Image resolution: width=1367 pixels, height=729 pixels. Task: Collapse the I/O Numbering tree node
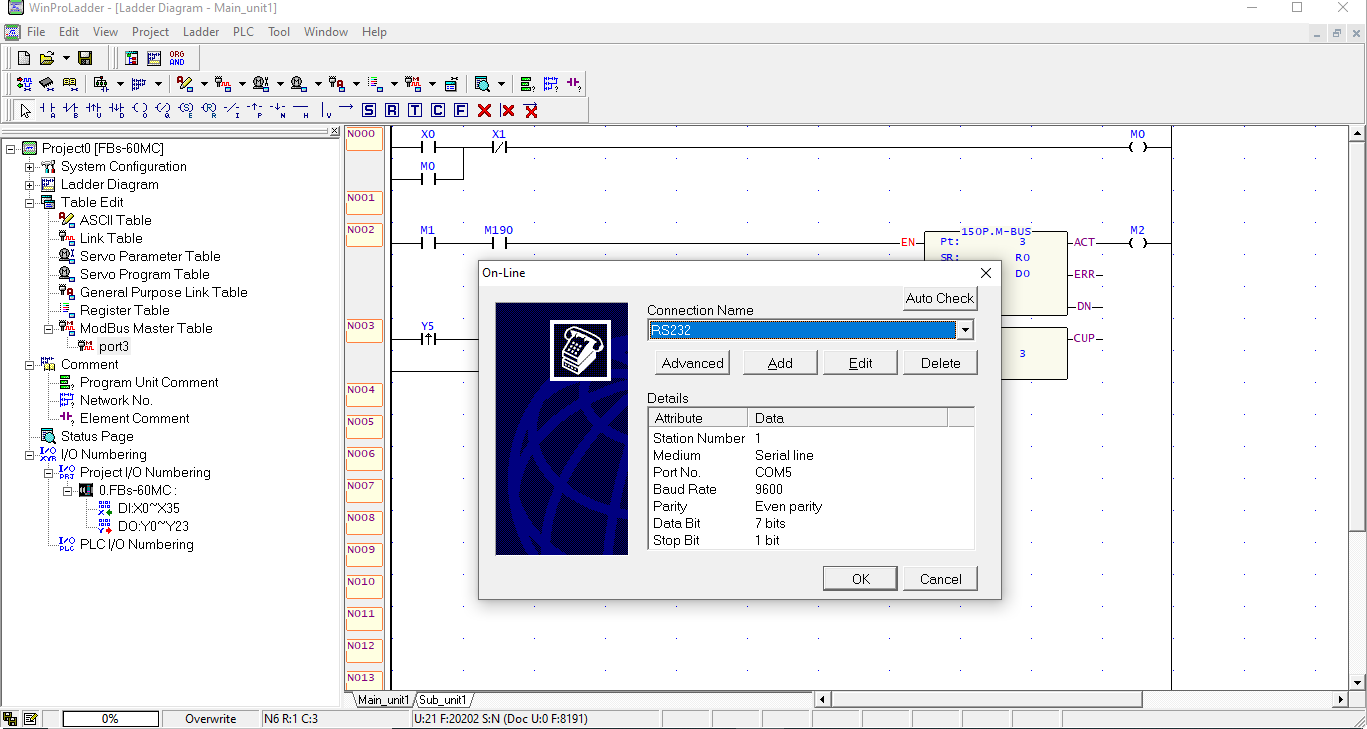[30, 454]
